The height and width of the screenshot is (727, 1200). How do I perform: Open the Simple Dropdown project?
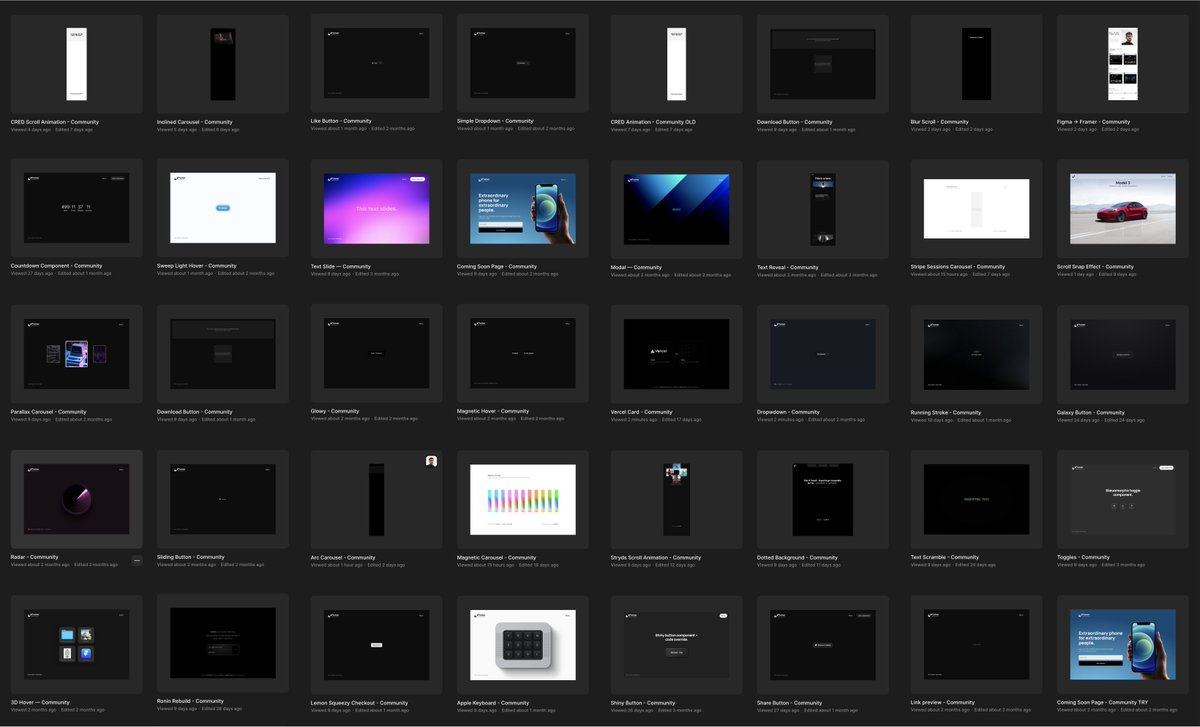pyautogui.click(x=522, y=63)
